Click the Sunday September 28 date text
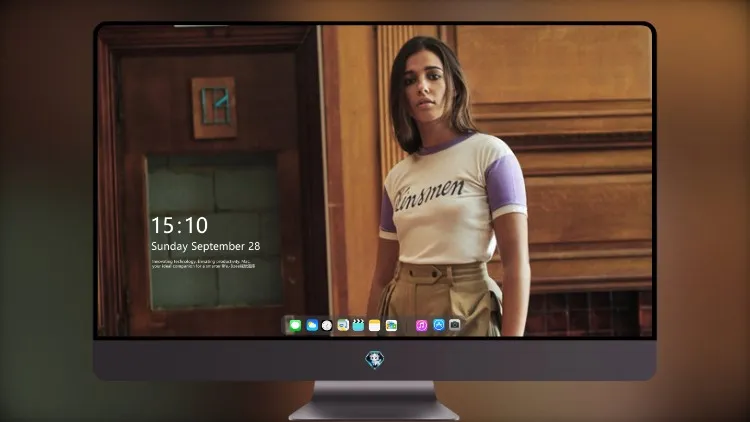The width and height of the screenshot is (750, 422). [x=206, y=246]
